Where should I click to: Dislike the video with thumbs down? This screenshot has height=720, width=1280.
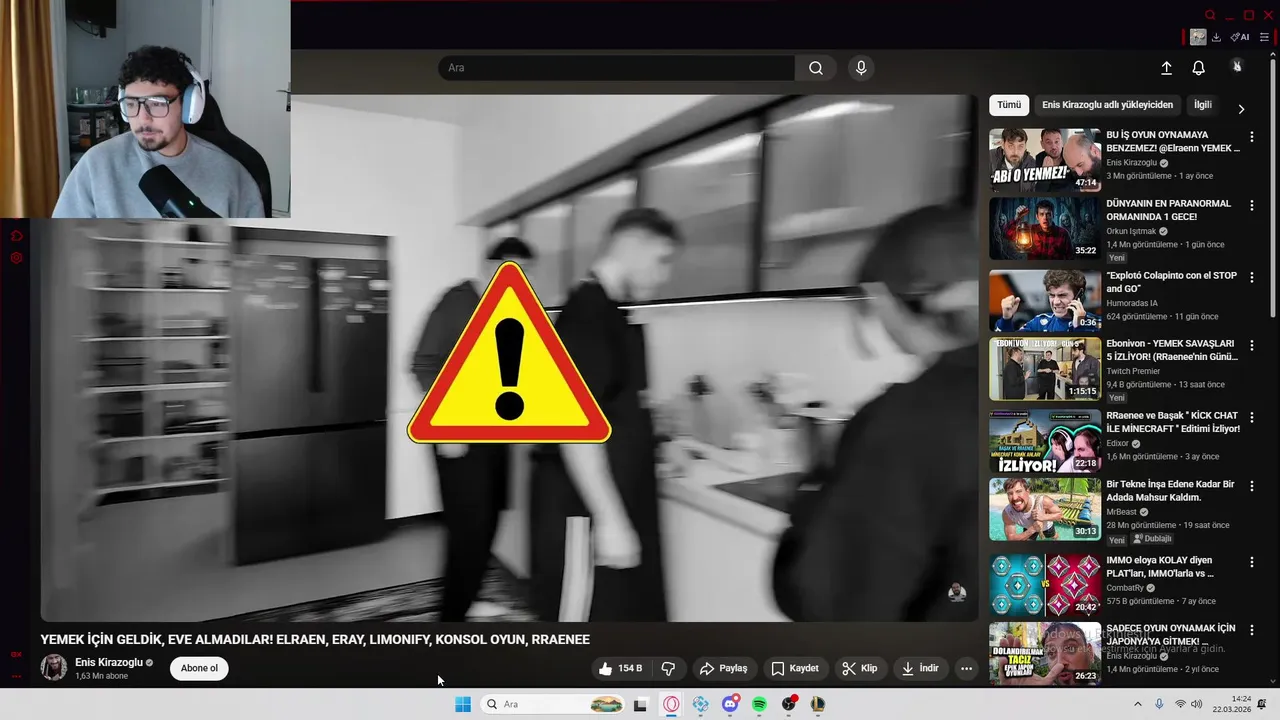[668, 668]
